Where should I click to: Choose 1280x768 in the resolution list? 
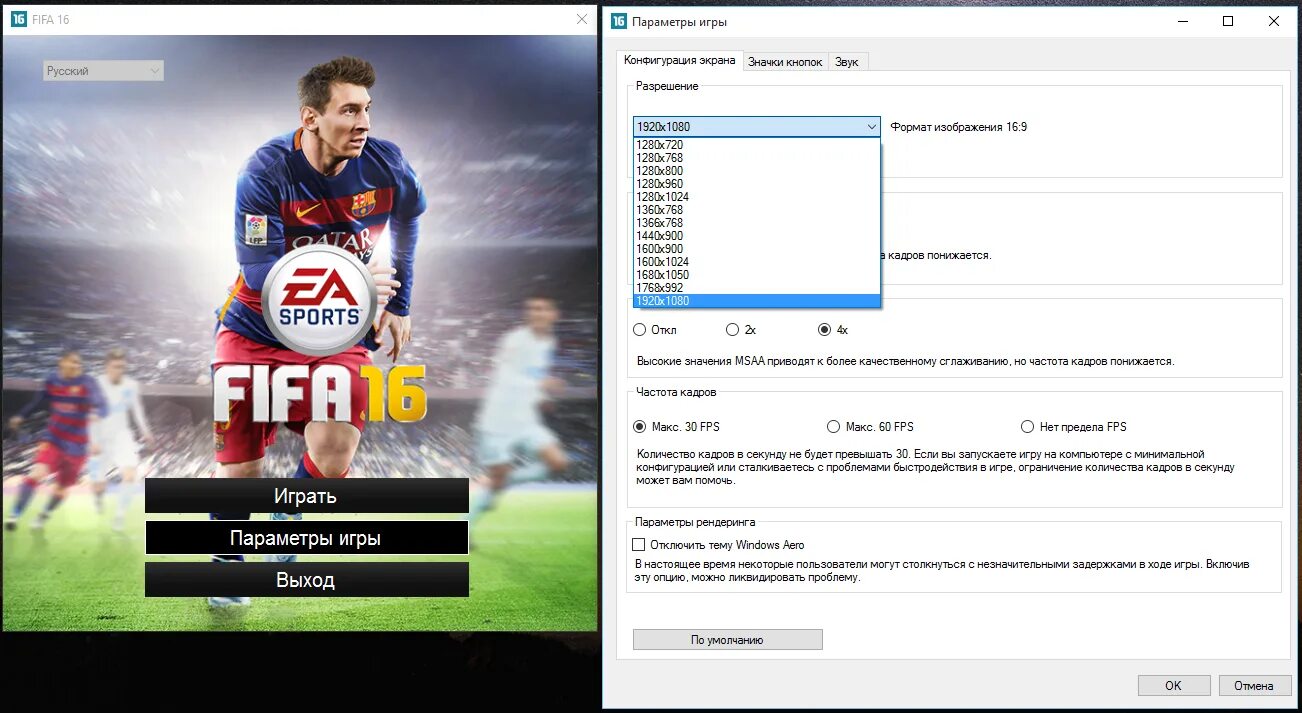[x=757, y=158]
